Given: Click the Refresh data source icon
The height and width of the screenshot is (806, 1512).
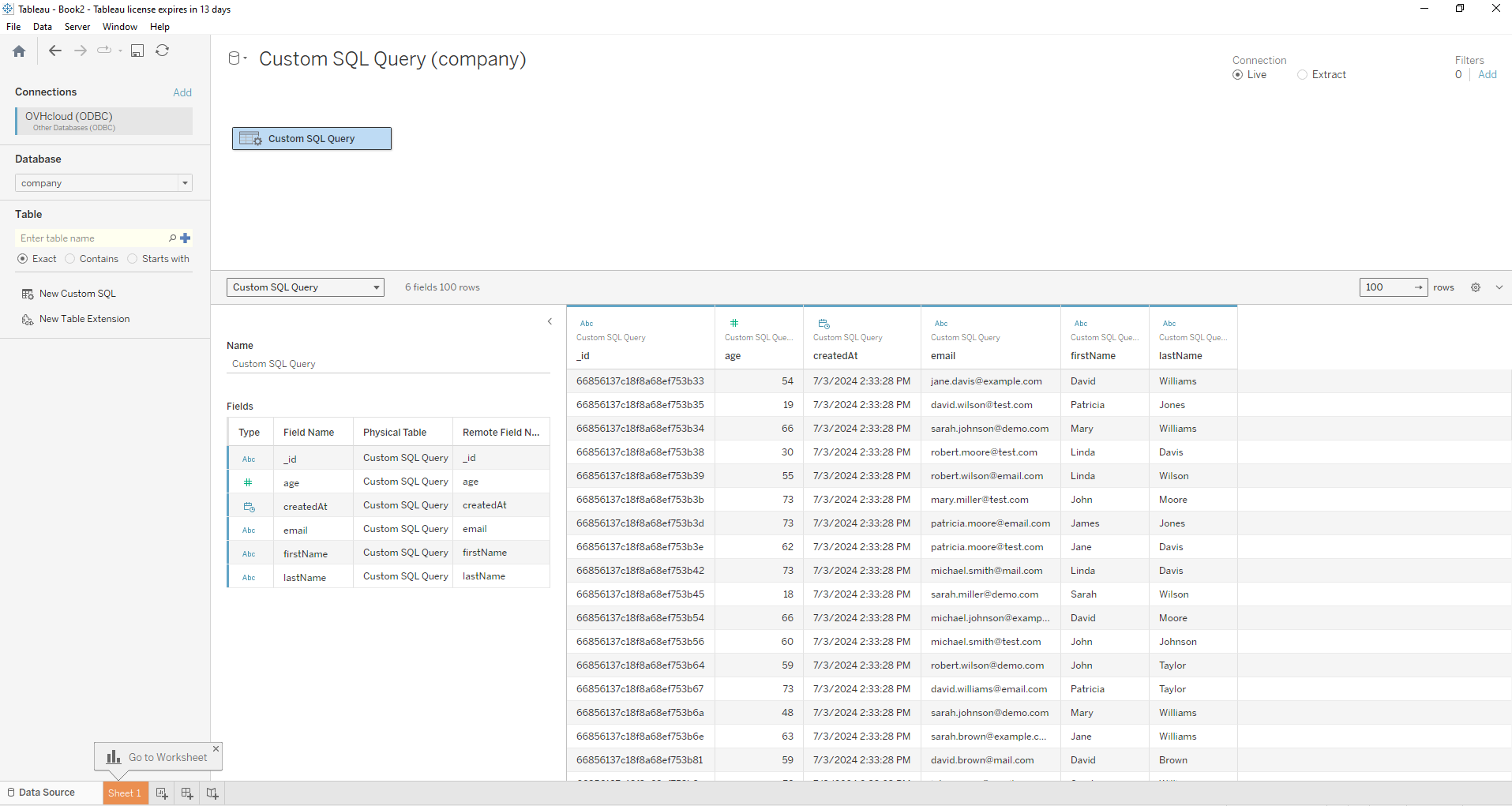Looking at the screenshot, I should [163, 51].
